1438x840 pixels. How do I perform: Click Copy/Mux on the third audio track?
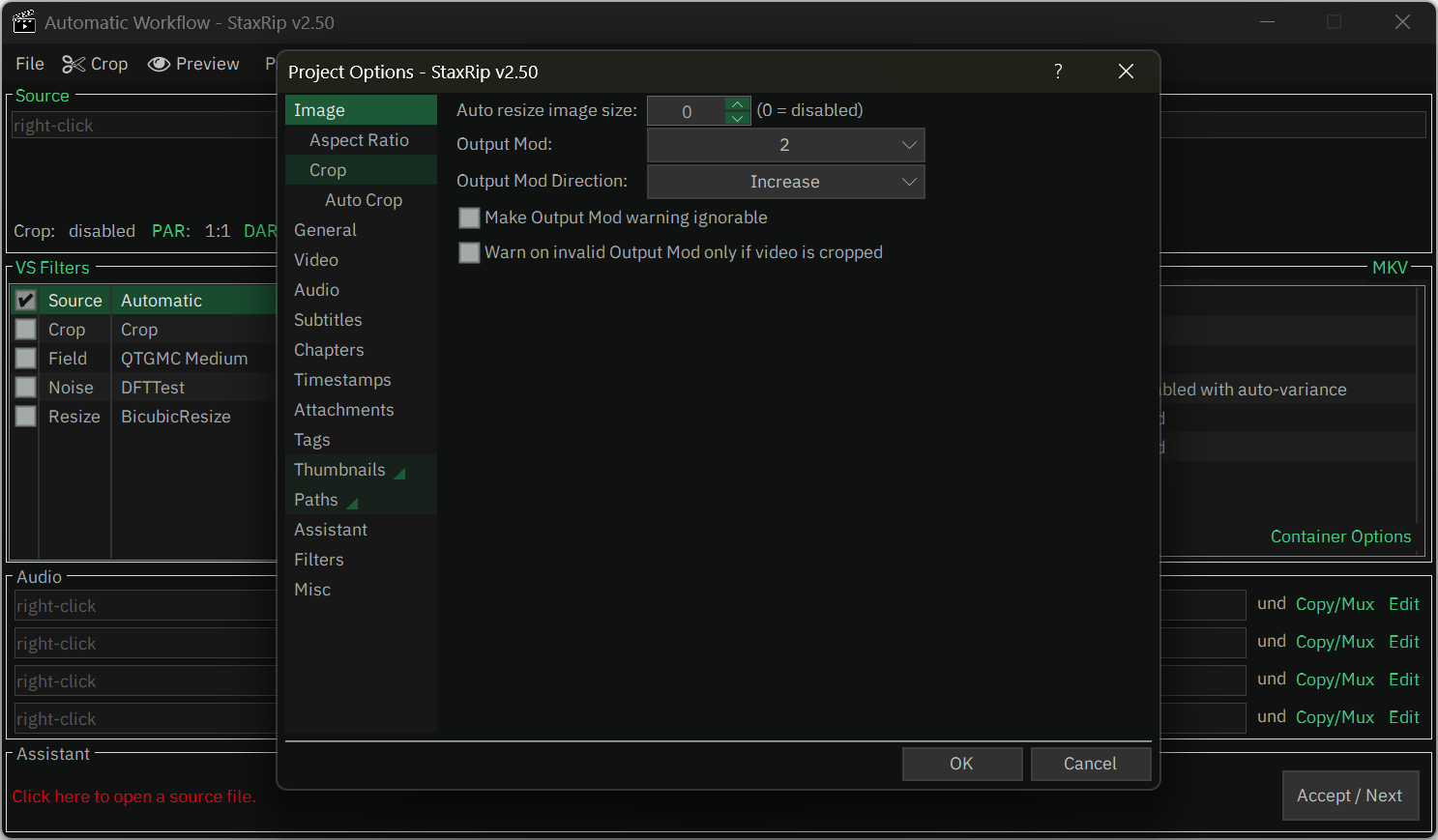click(x=1335, y=680)
